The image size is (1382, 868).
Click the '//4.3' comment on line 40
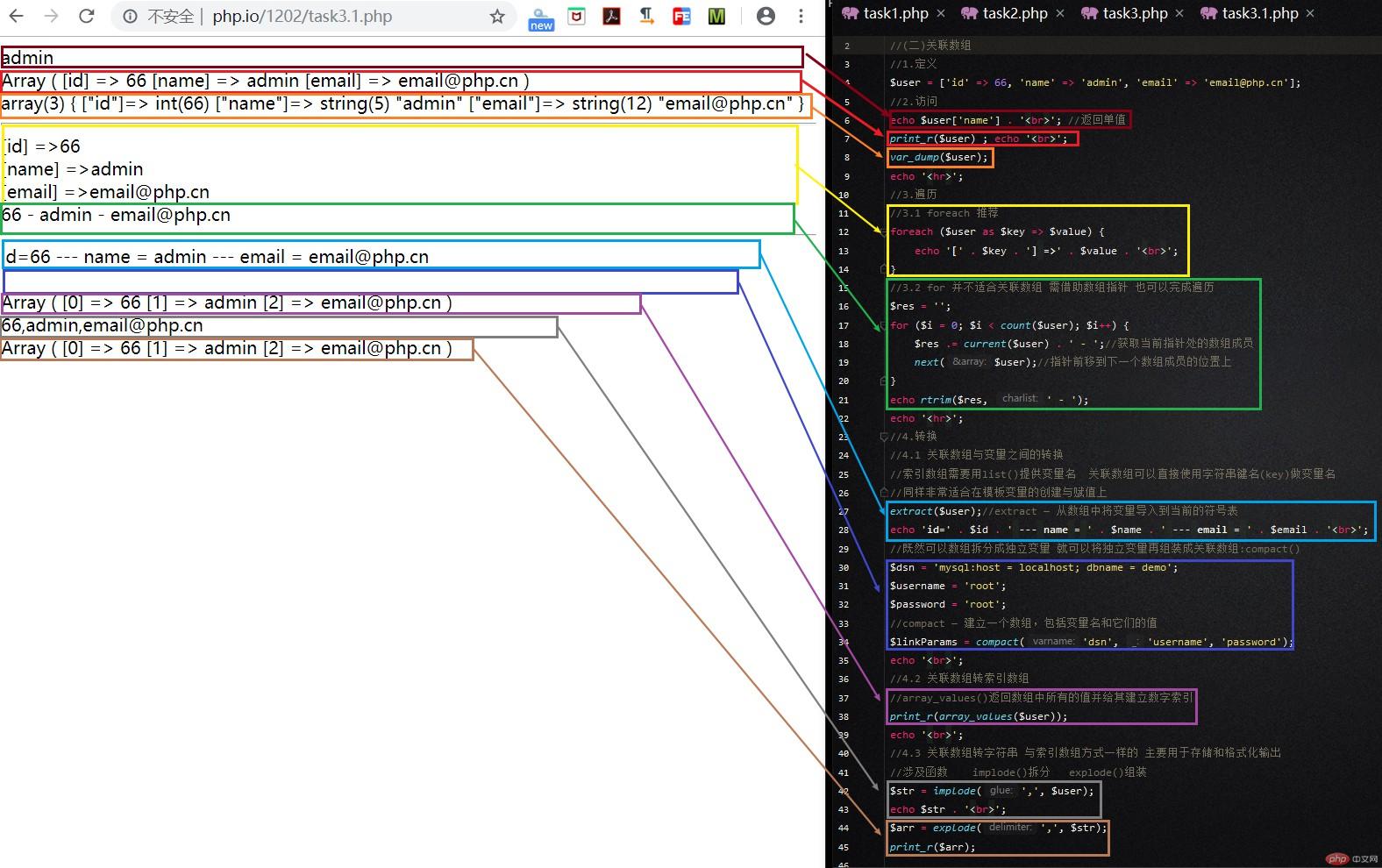1086,753
